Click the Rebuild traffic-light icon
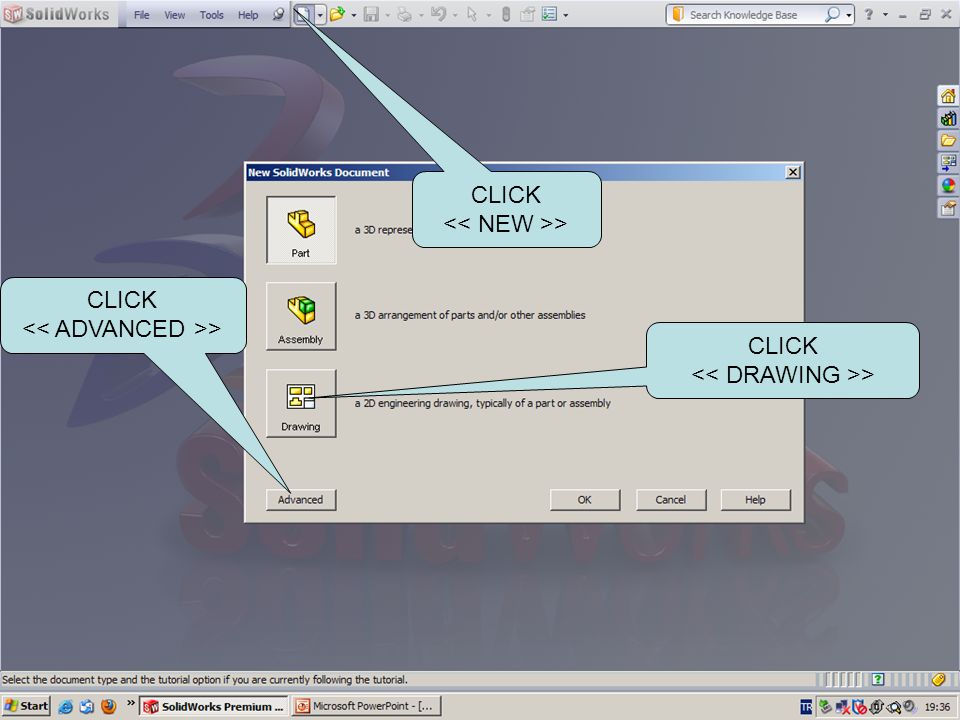Viewport: 960px width, 720px height. point(506,14)
